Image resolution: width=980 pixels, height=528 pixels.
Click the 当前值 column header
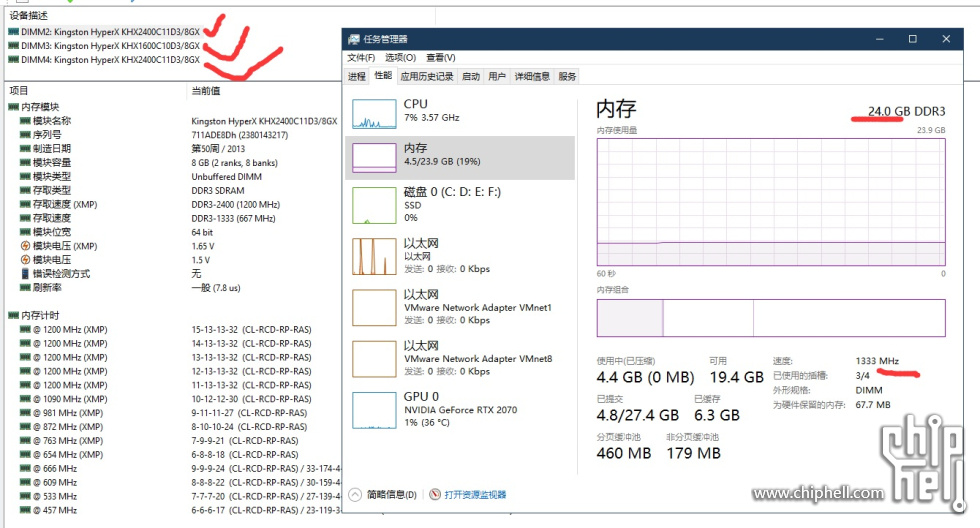pos(206,91)
